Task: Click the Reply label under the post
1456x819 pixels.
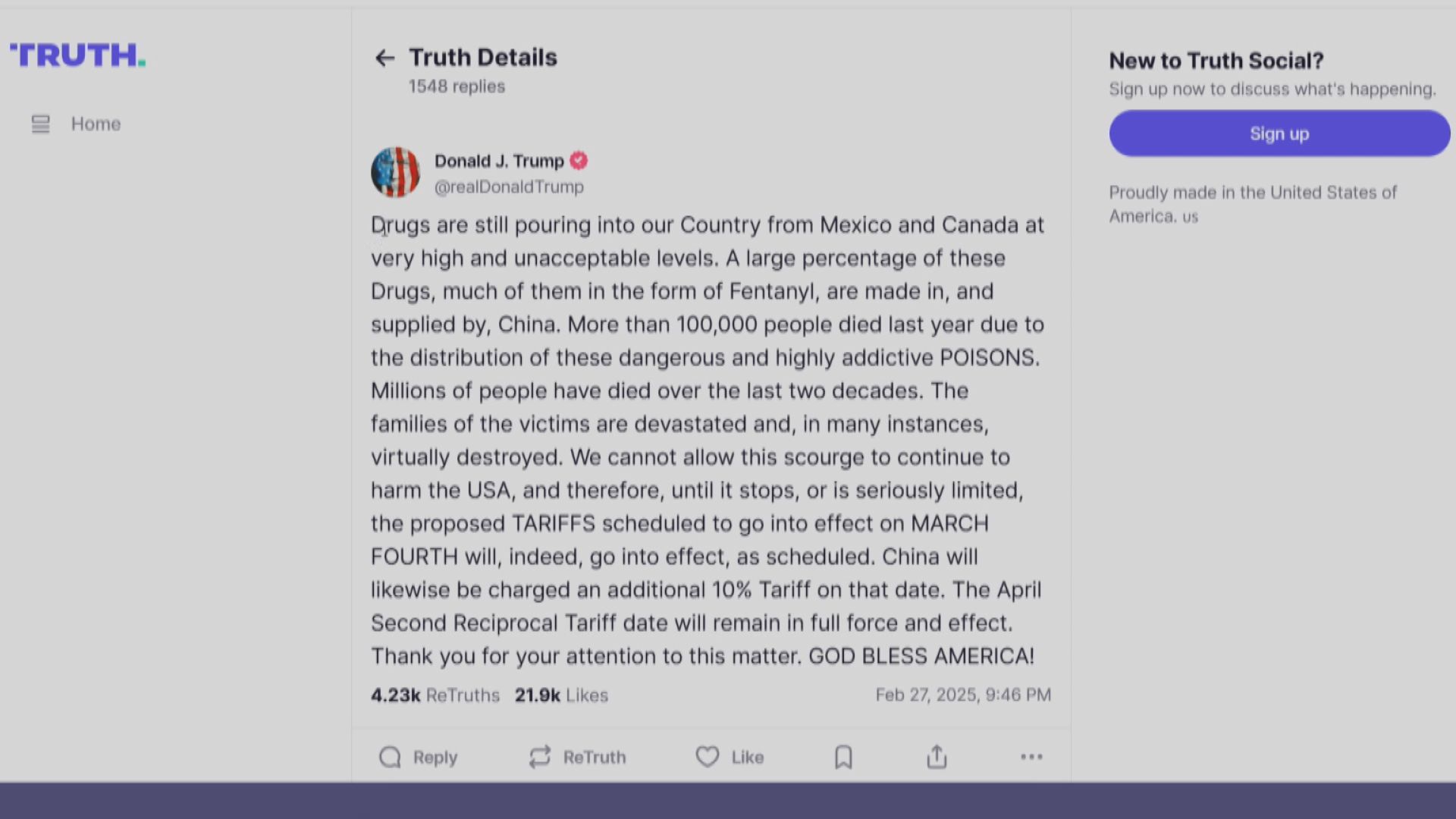Action: tap(435, 757)
